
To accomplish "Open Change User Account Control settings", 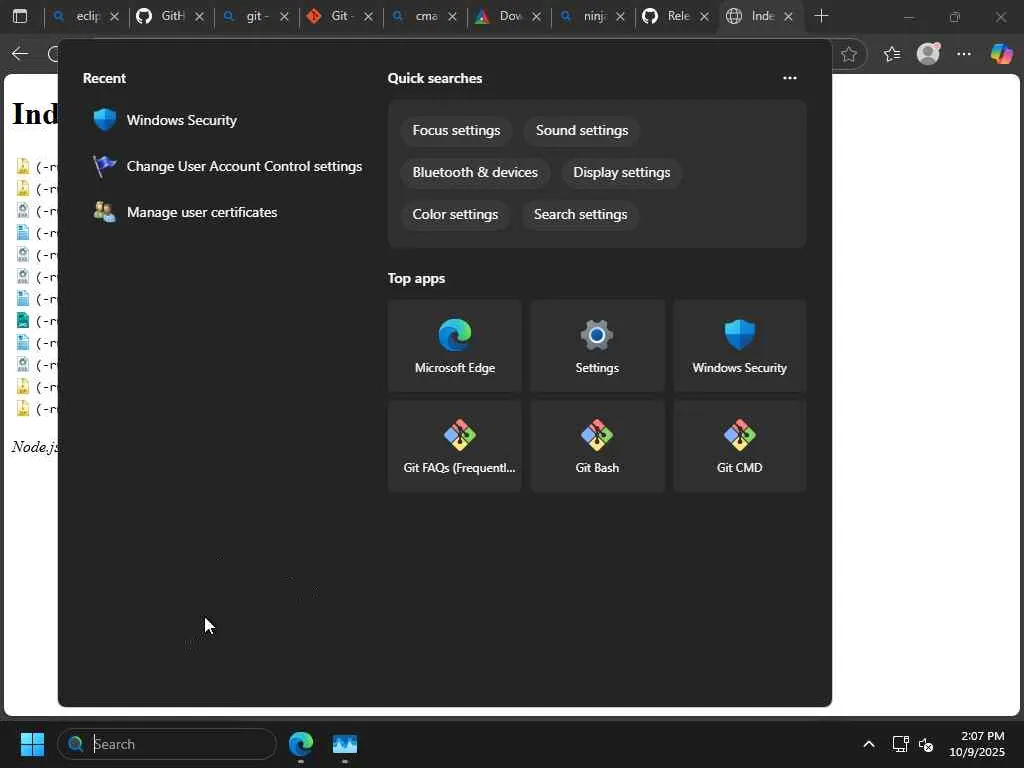I will [x=227, y=167].
